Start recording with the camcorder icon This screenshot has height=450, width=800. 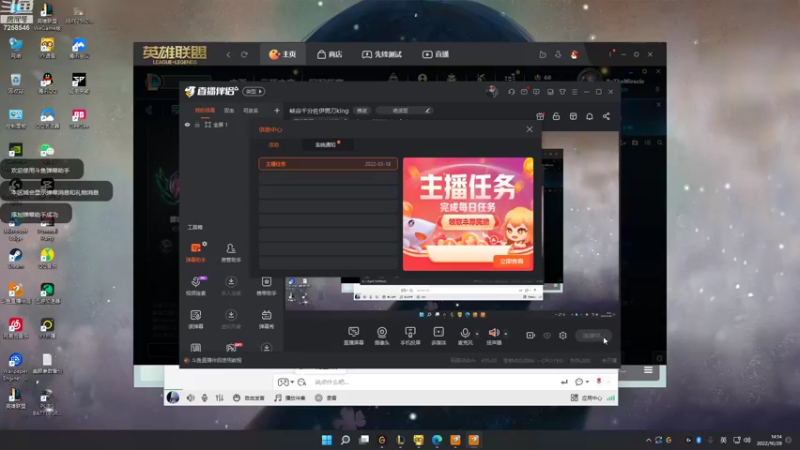coord(531,335)
